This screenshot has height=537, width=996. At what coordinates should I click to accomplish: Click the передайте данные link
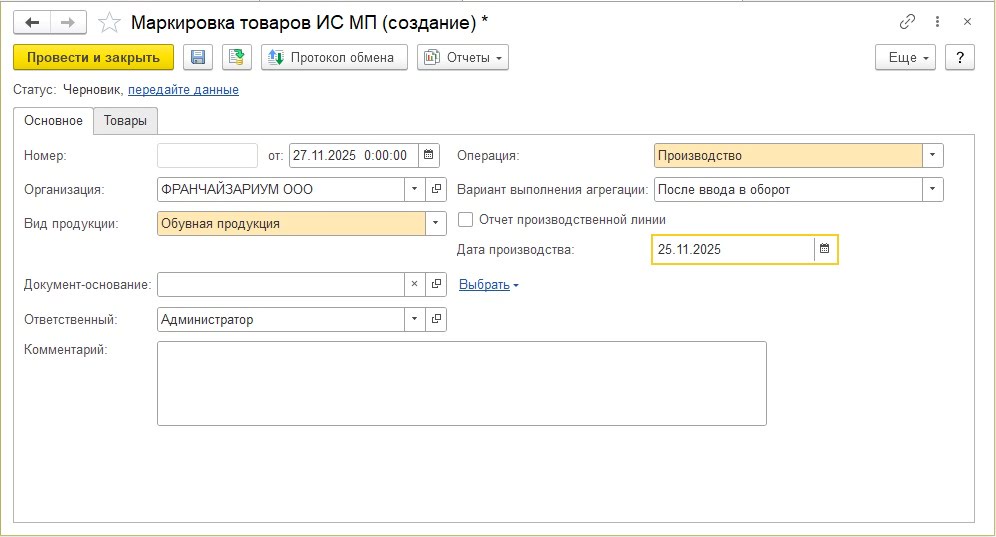point(183,90)
